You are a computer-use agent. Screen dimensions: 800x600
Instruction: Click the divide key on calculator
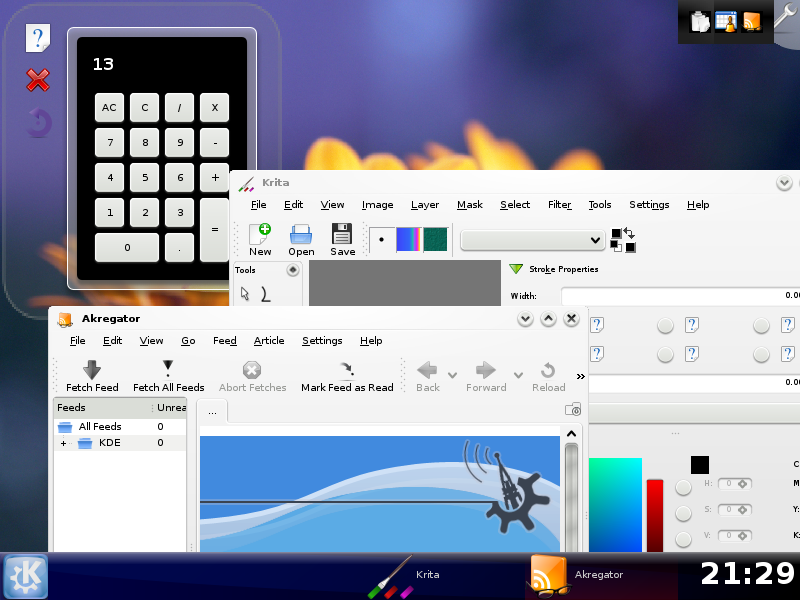(179, 108)
